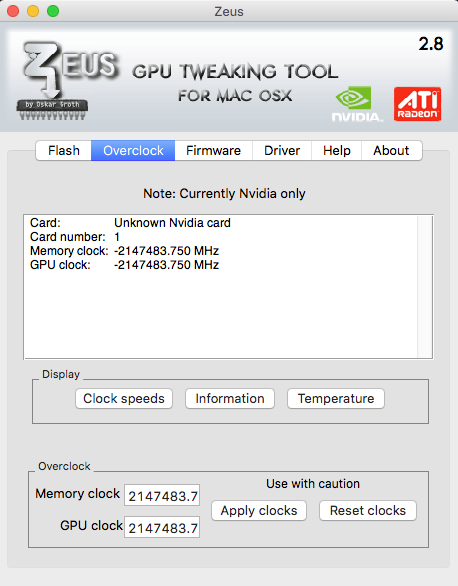Click the card info output scrollbar
Screen dimensions: 458x586
click(425, 287)
